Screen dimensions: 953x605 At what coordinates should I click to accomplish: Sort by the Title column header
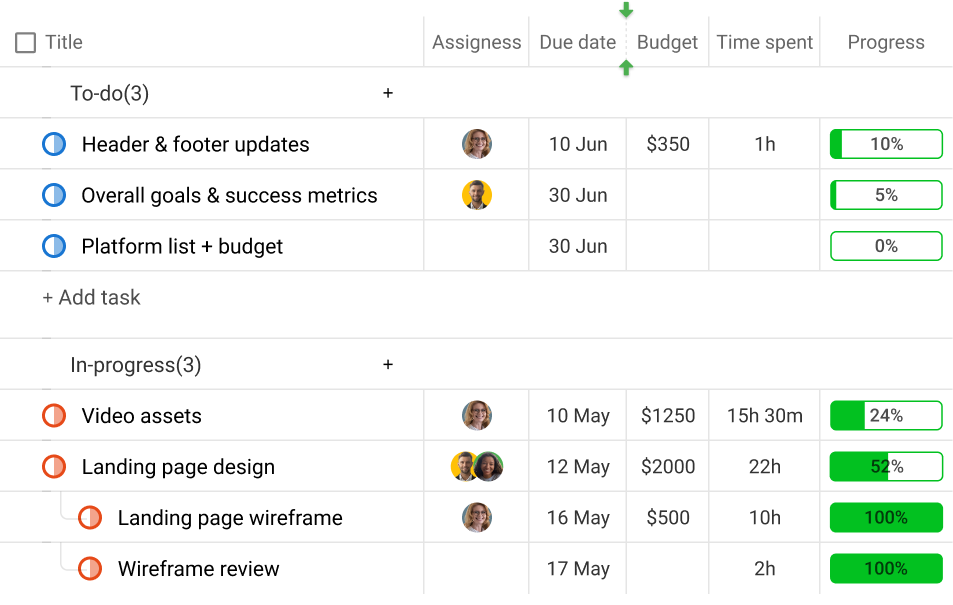64,42
